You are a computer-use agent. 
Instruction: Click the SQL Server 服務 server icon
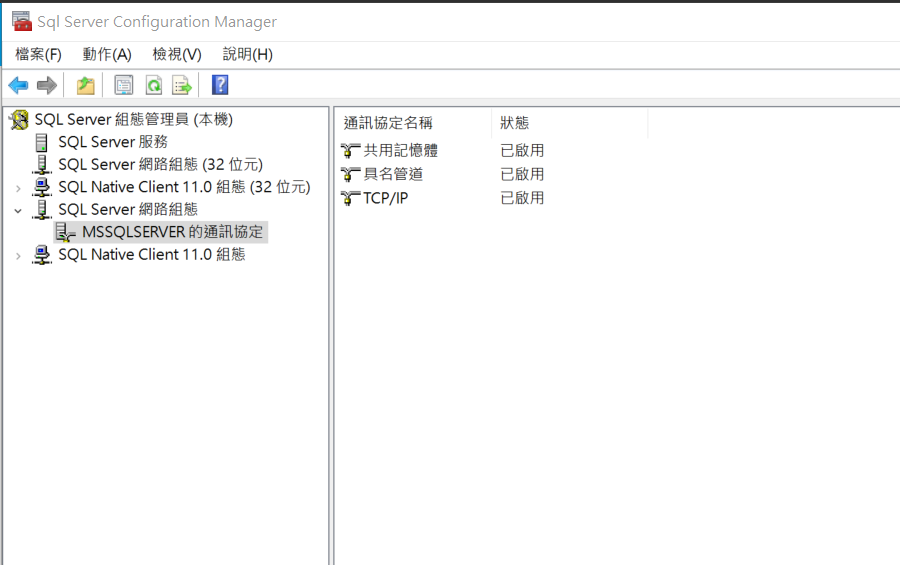(41, 142)
